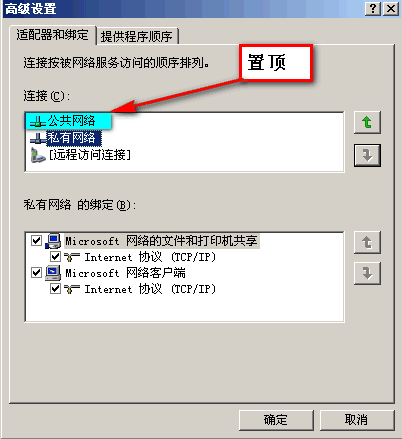Confirm with the 确定 button
This screenshot has height=439, width=402.
pyautogui.click(x=276, y=420)
